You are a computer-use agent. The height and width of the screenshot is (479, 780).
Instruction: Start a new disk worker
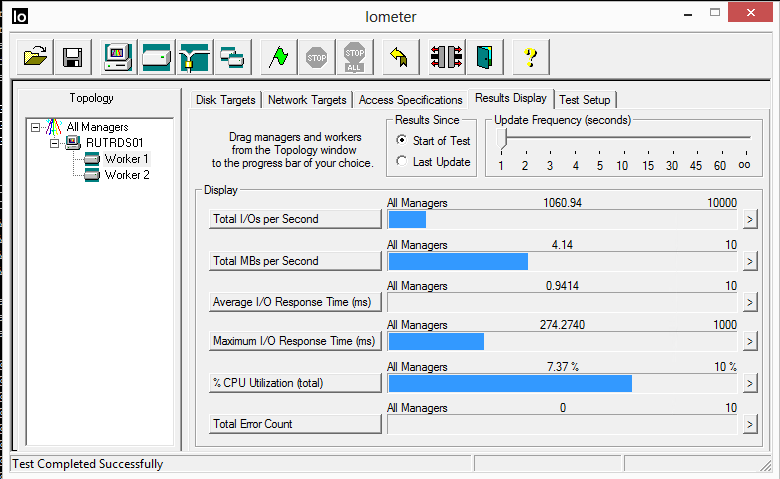point(157,57)
